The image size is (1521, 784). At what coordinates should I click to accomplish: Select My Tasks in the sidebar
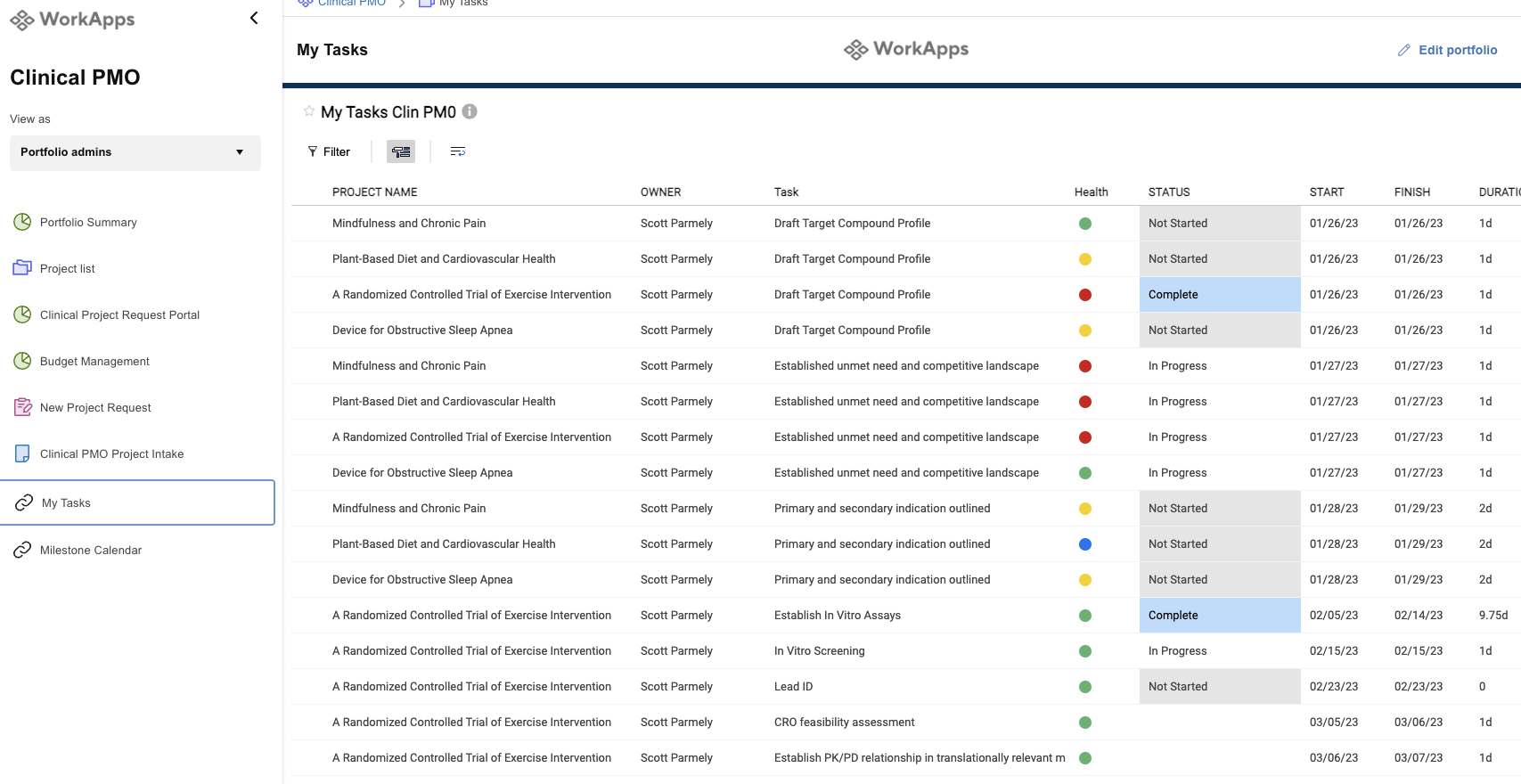[66, 502]
